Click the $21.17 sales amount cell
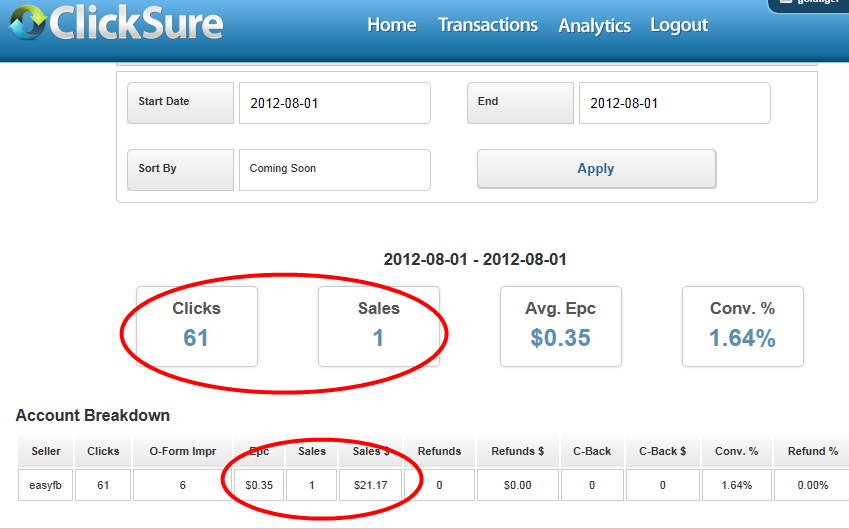This screenshot has height=529, width=849. (371, 485)
